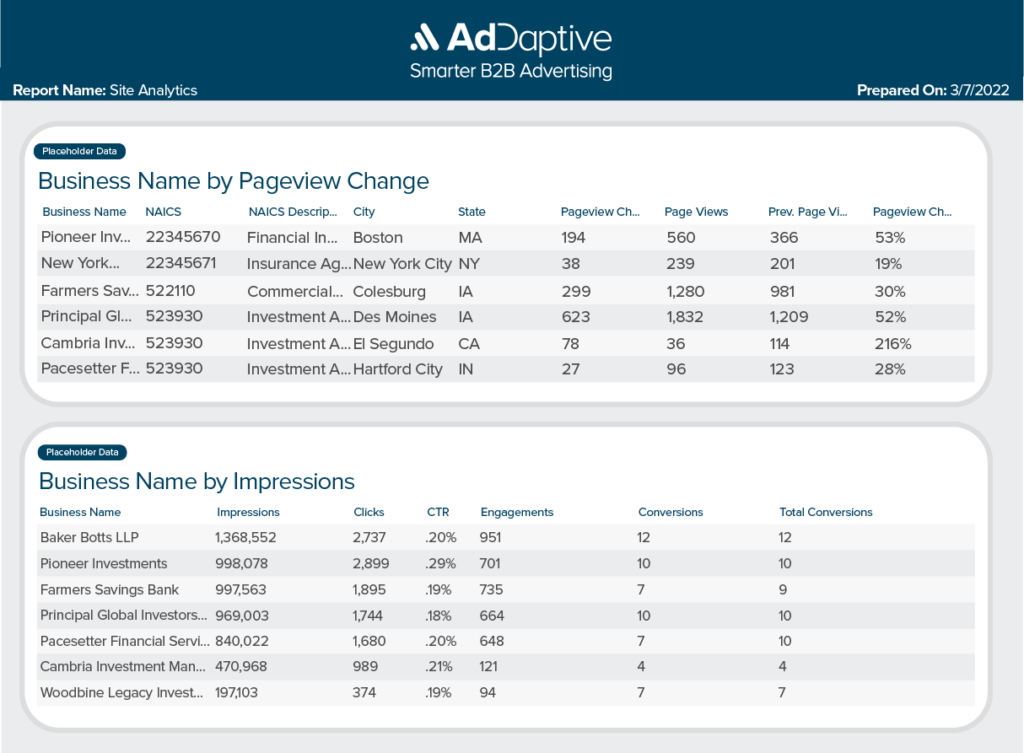Click the AdDaptive triangle logo icon
1024x753 pixels.
click(425, 38)
